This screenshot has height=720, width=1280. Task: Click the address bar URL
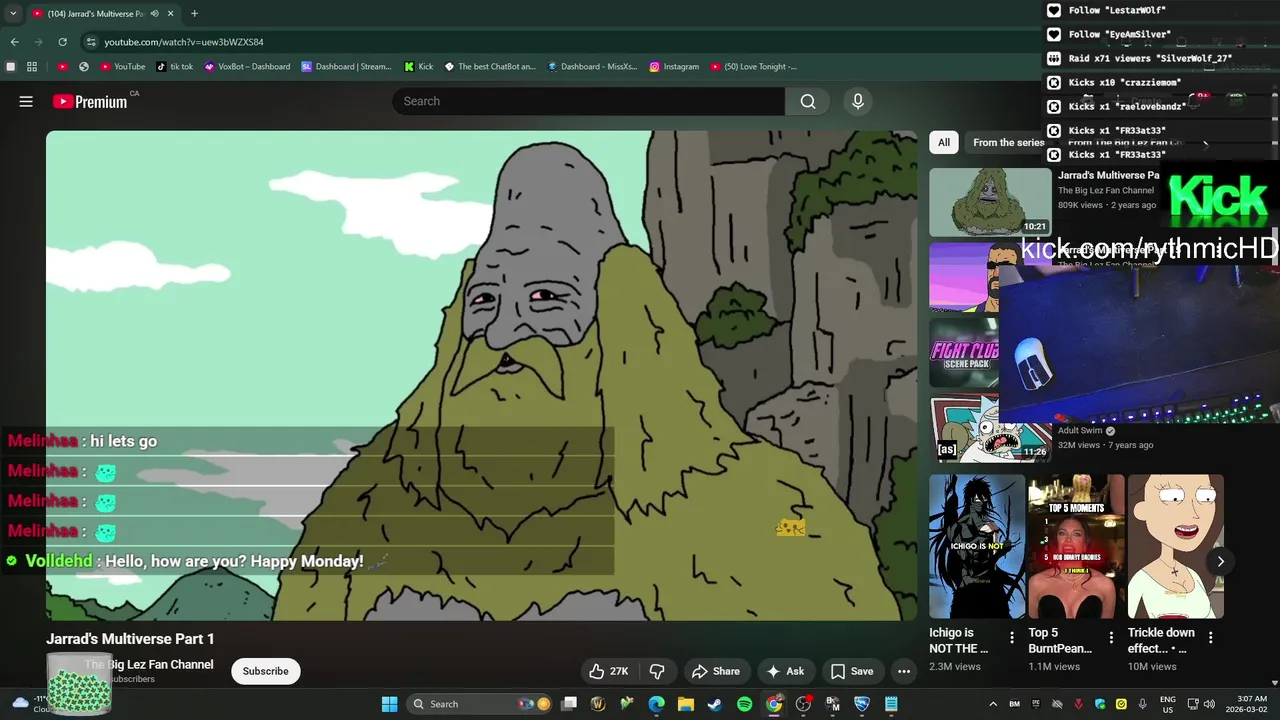coord(184,42)
